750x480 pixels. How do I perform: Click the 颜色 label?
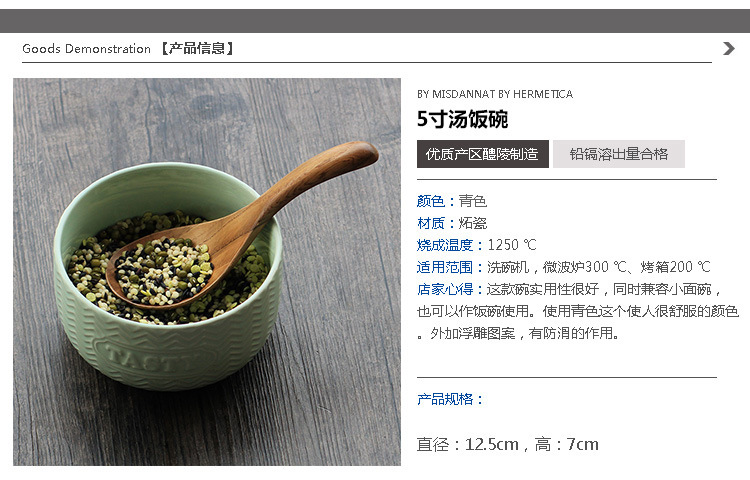point(430,201)
